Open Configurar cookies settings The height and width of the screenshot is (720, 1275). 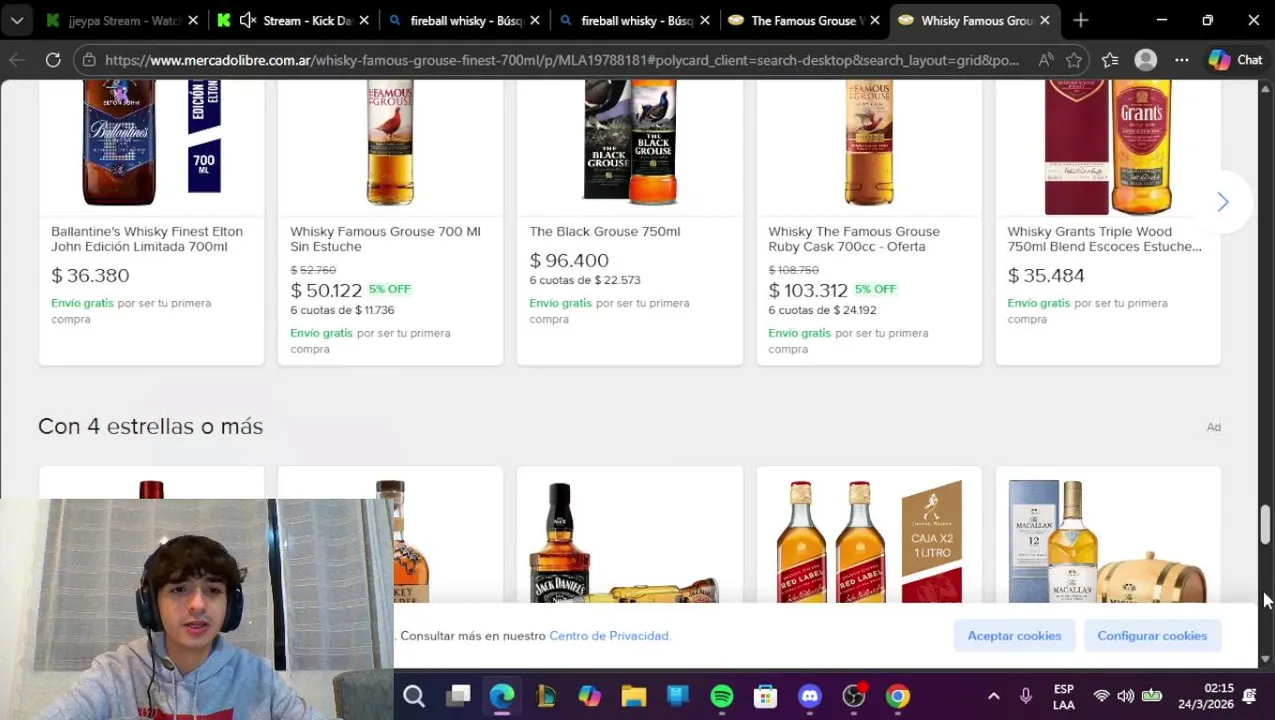point(1152,636)
